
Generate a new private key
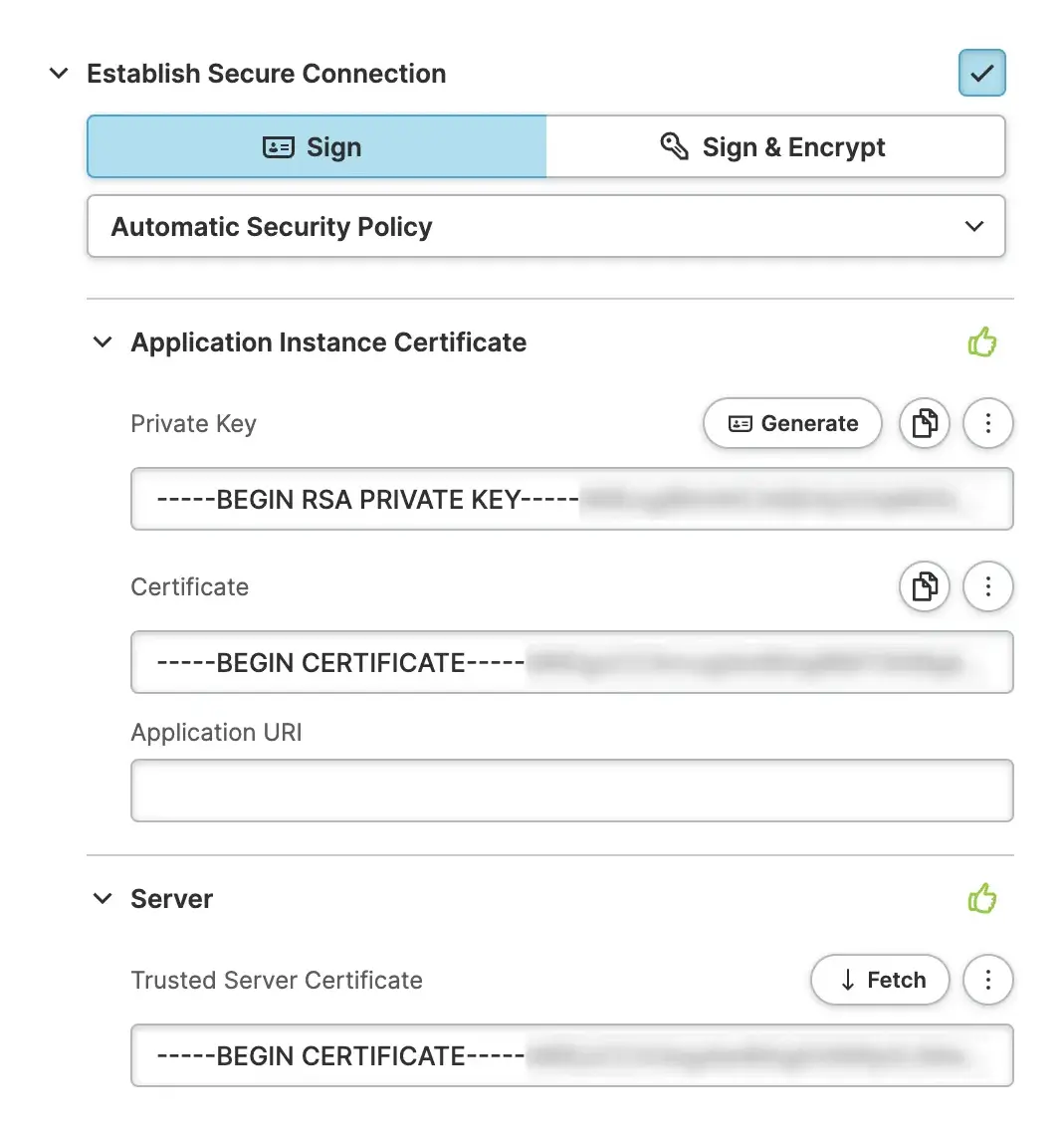tap(792, 424)
